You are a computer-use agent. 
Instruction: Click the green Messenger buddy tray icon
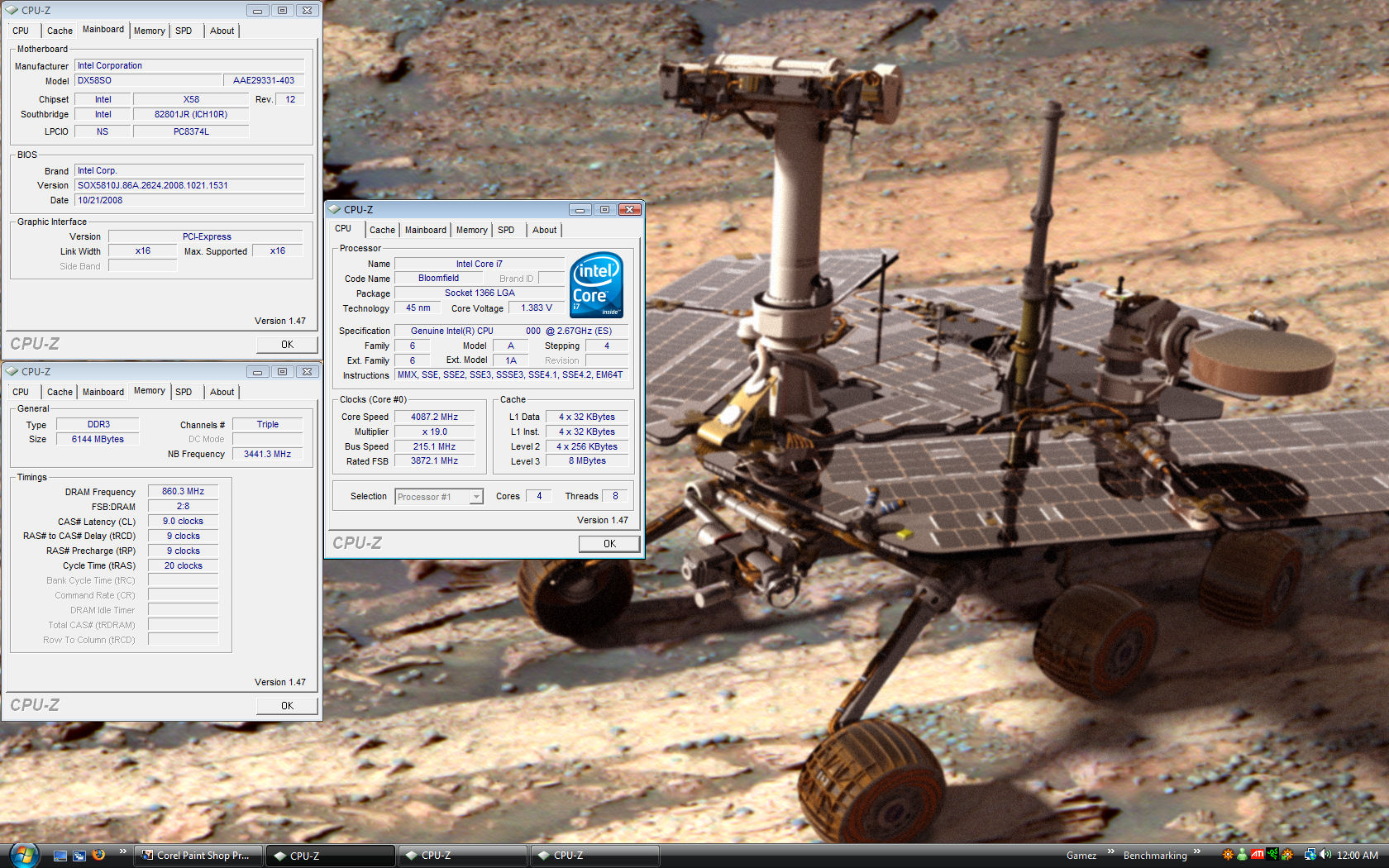1242,855
